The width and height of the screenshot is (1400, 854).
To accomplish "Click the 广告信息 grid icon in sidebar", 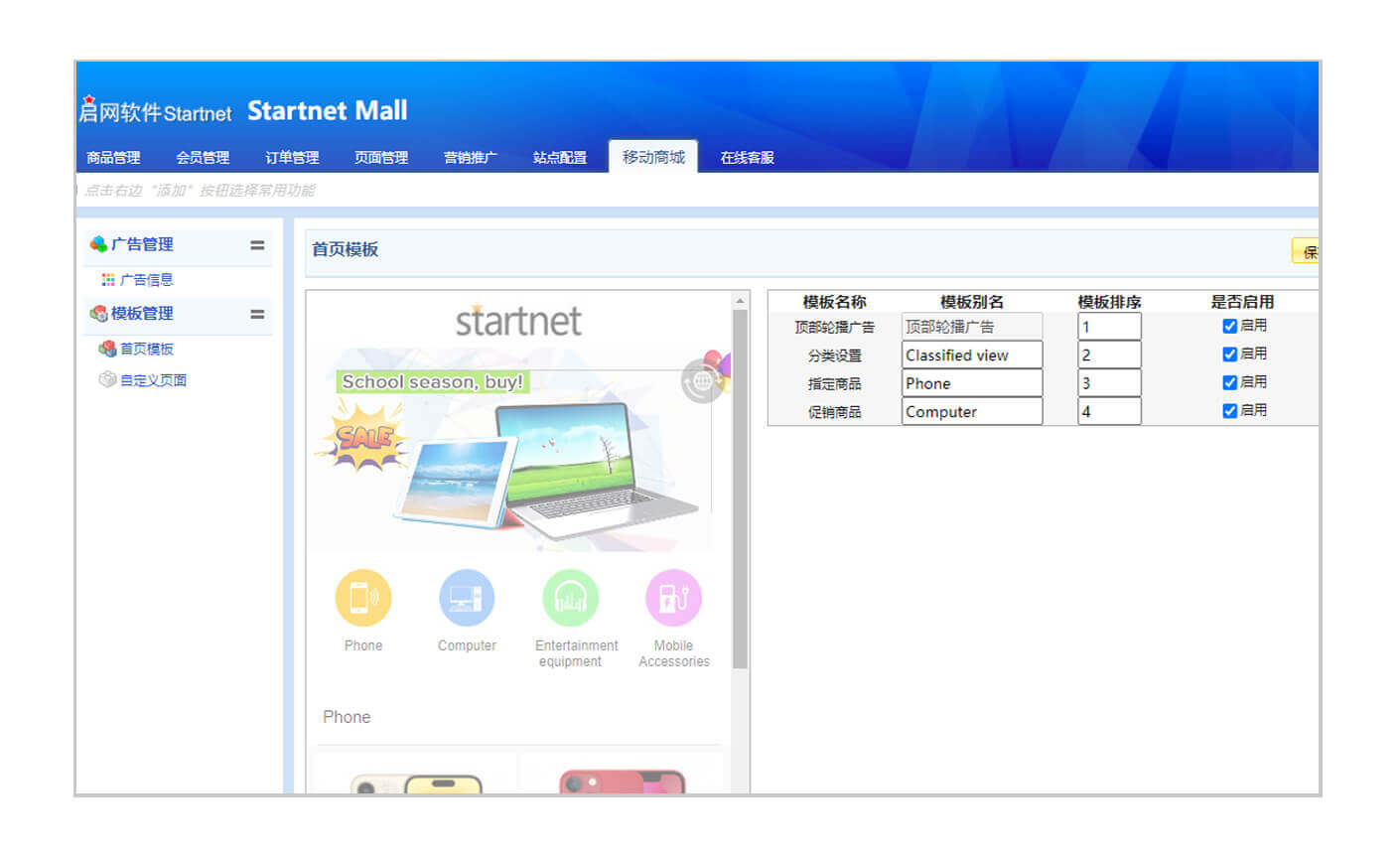I will 108,280.
